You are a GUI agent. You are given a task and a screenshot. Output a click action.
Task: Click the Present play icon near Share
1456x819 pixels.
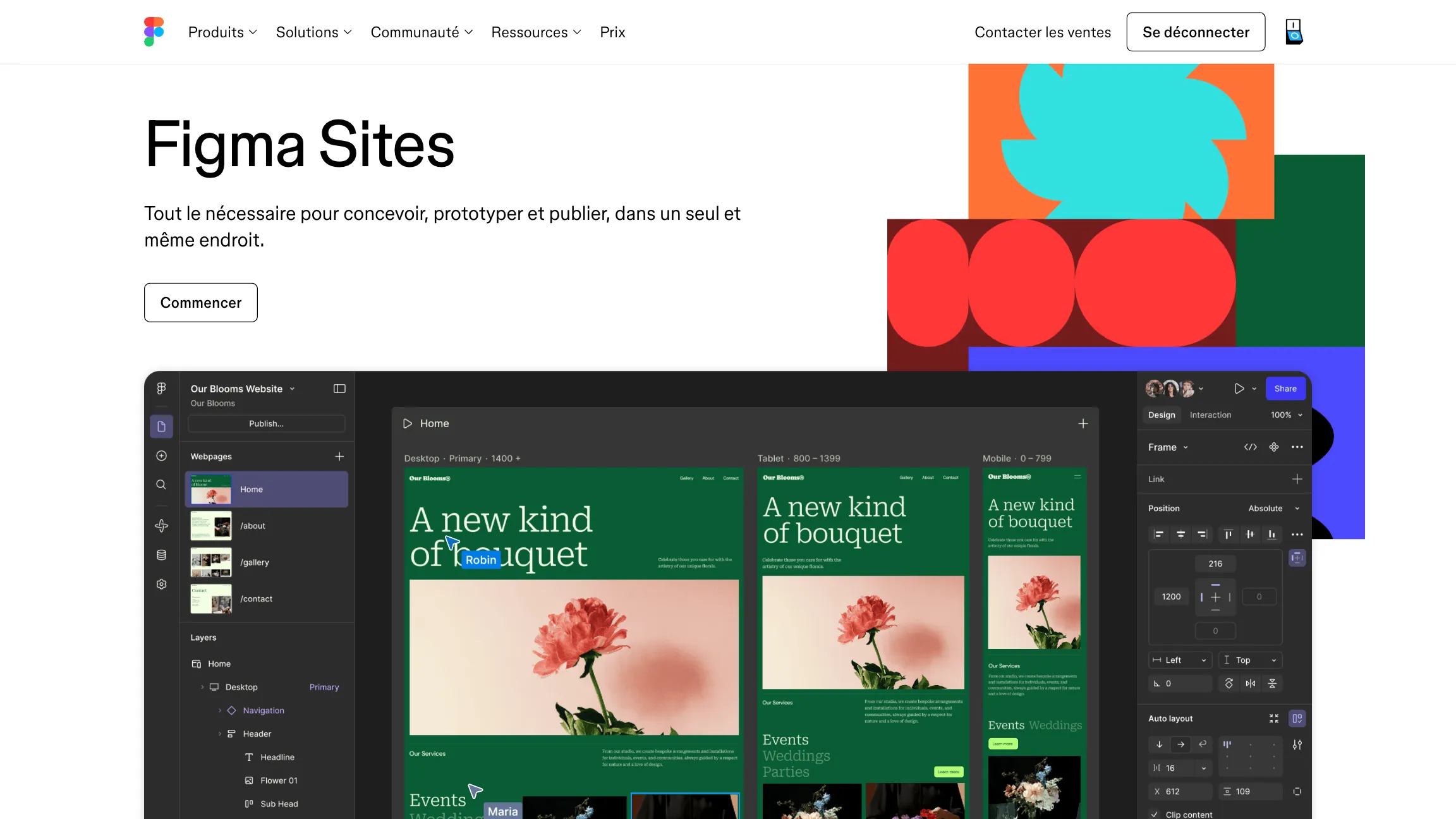point(1239,389)
